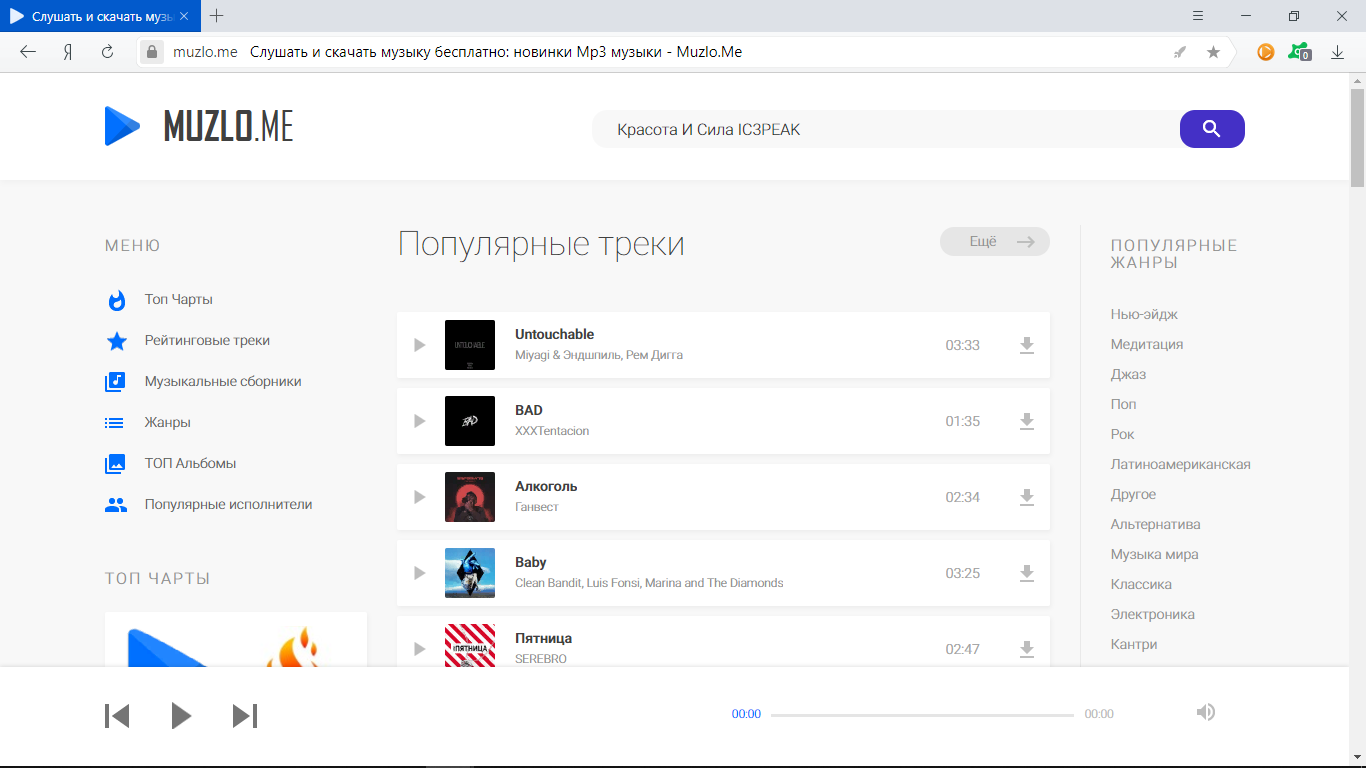Click the purple search button
The height and width of the screenshot is (768, 1366).
(1212, 129)
